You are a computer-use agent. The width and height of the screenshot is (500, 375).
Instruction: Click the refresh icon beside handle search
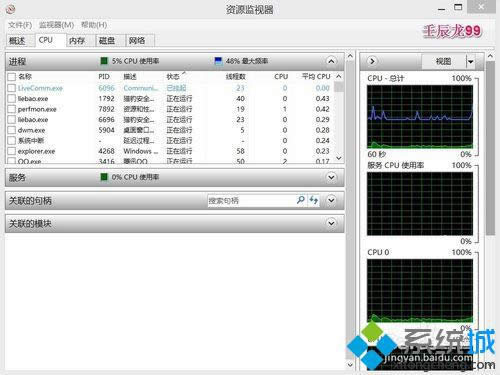tap(313, 200)
